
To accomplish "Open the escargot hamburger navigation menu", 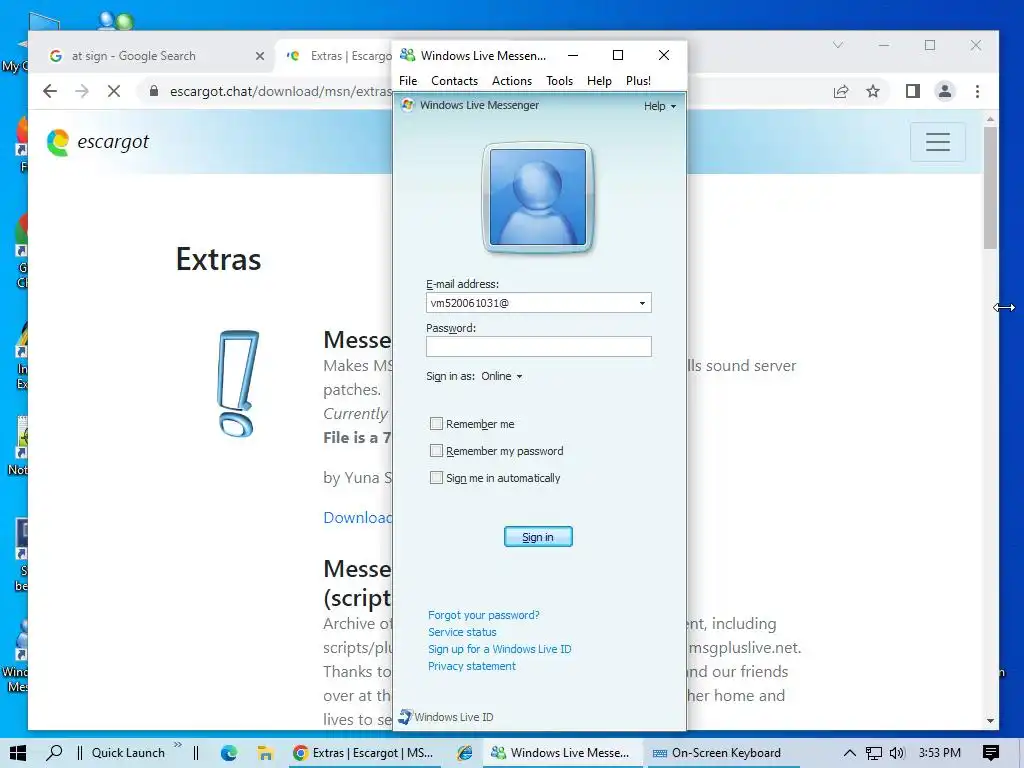I will pyautogui.click(x=938, y=142).
